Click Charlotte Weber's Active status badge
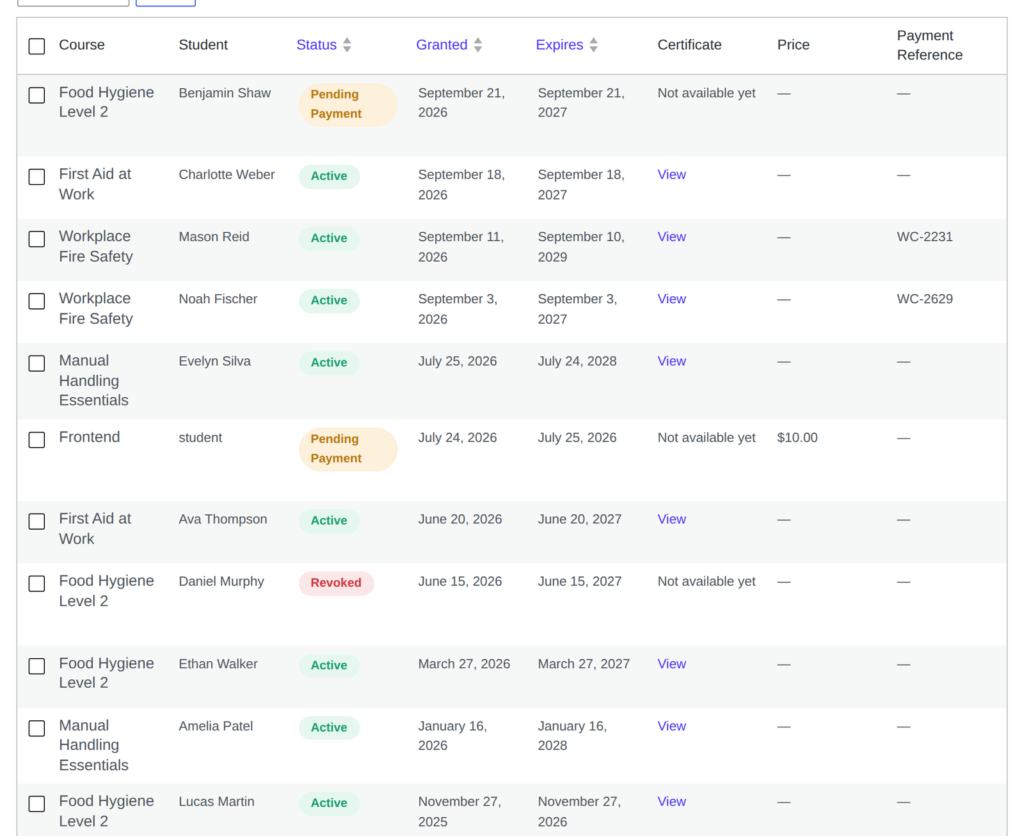The height and width of the screenshot is (836, 1024). [329, 176]
